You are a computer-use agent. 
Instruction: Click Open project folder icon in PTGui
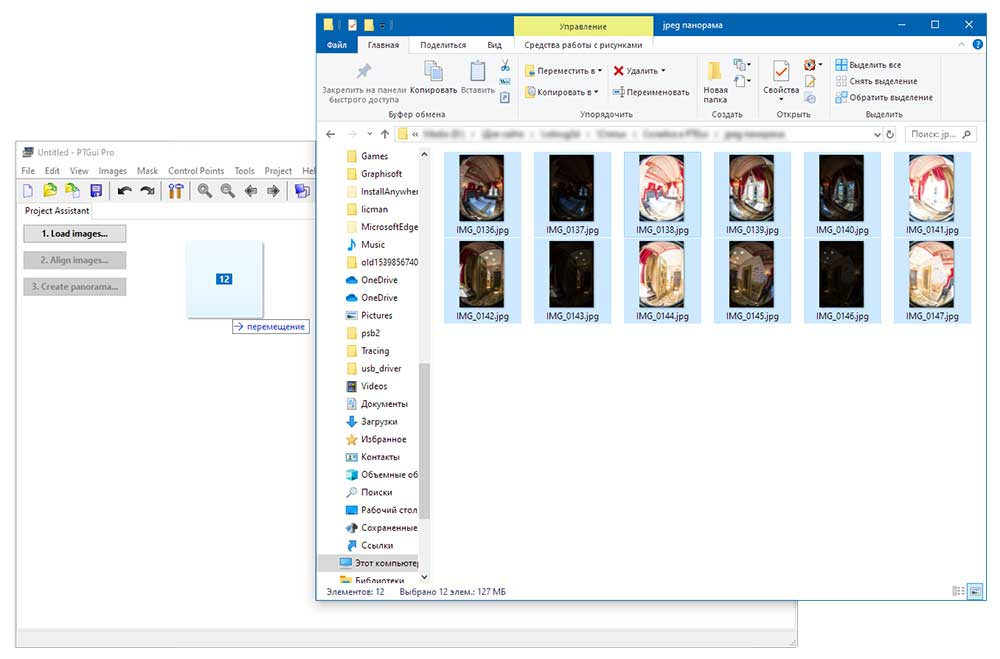coord(50,190)
